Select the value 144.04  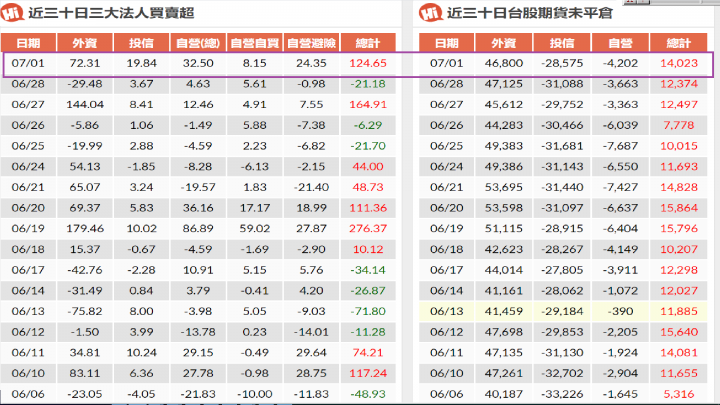85,104
